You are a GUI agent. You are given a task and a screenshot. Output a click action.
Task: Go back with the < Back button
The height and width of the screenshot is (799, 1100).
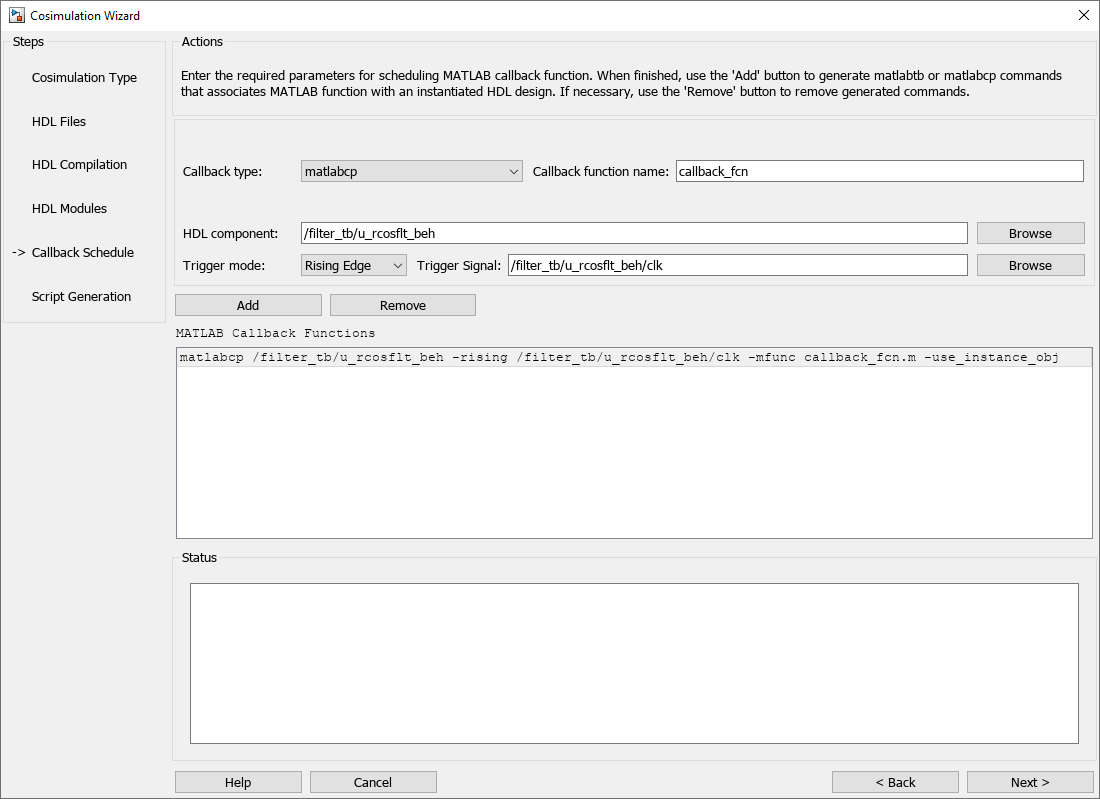tap(895, 782)
